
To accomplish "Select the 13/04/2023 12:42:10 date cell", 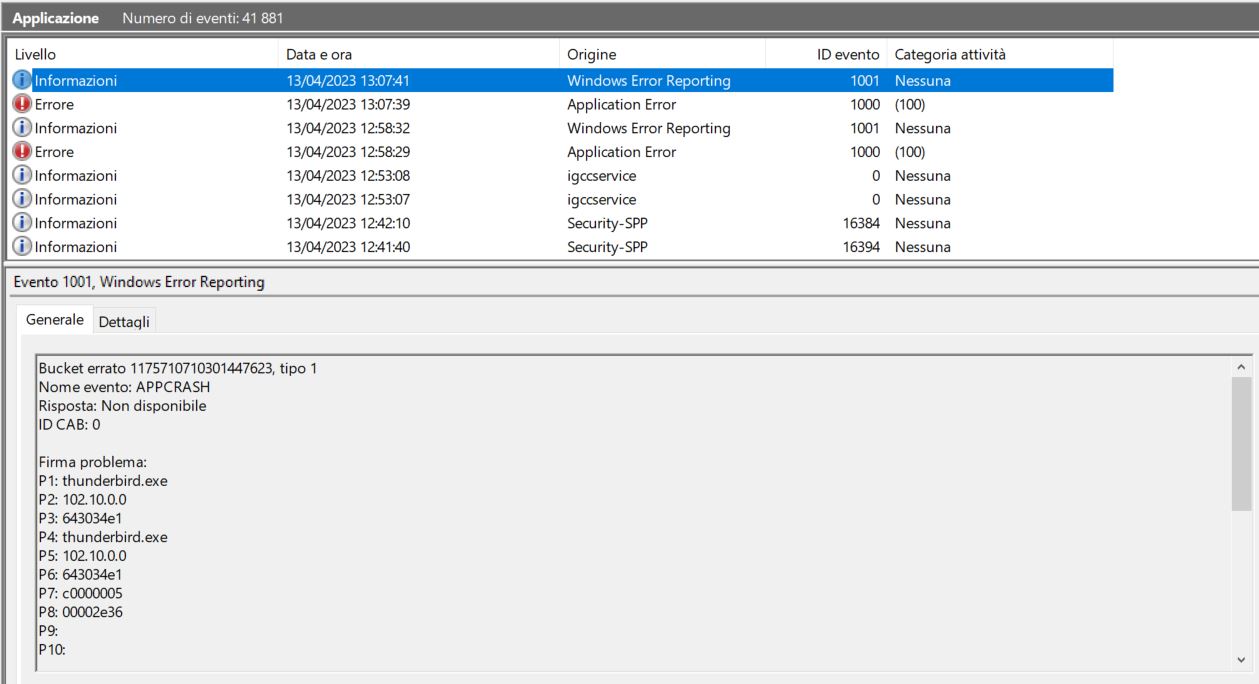I will pos(347,223).
